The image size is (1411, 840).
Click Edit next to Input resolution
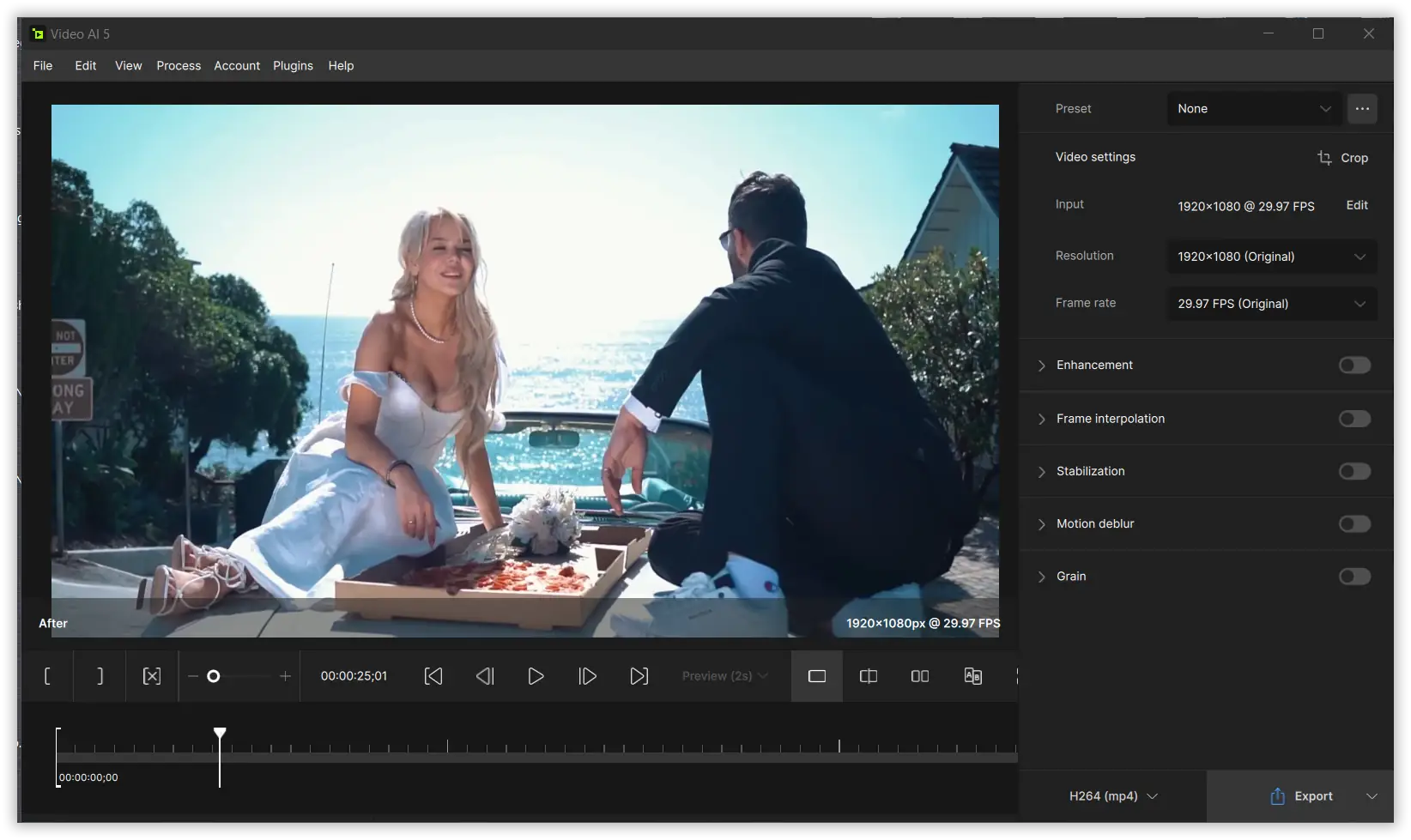click(1356, 205)
